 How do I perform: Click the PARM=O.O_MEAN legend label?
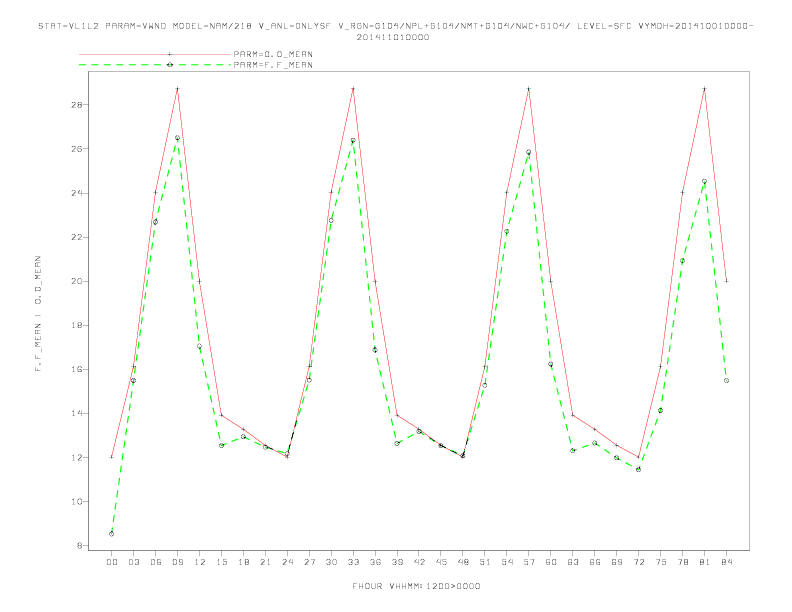(x=273, y=54)
